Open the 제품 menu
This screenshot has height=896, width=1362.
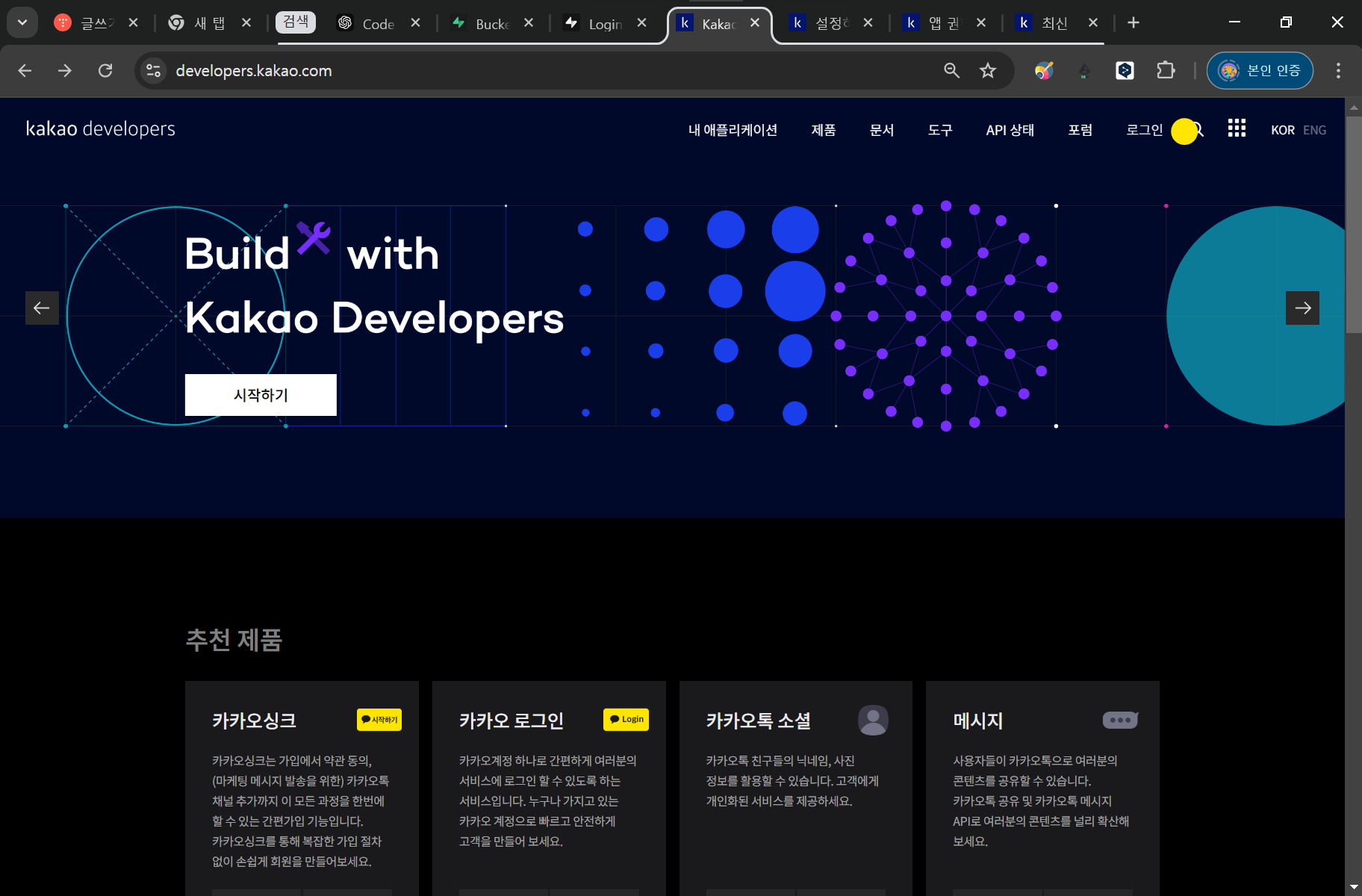pyautogui.click(x=823, y=130)
